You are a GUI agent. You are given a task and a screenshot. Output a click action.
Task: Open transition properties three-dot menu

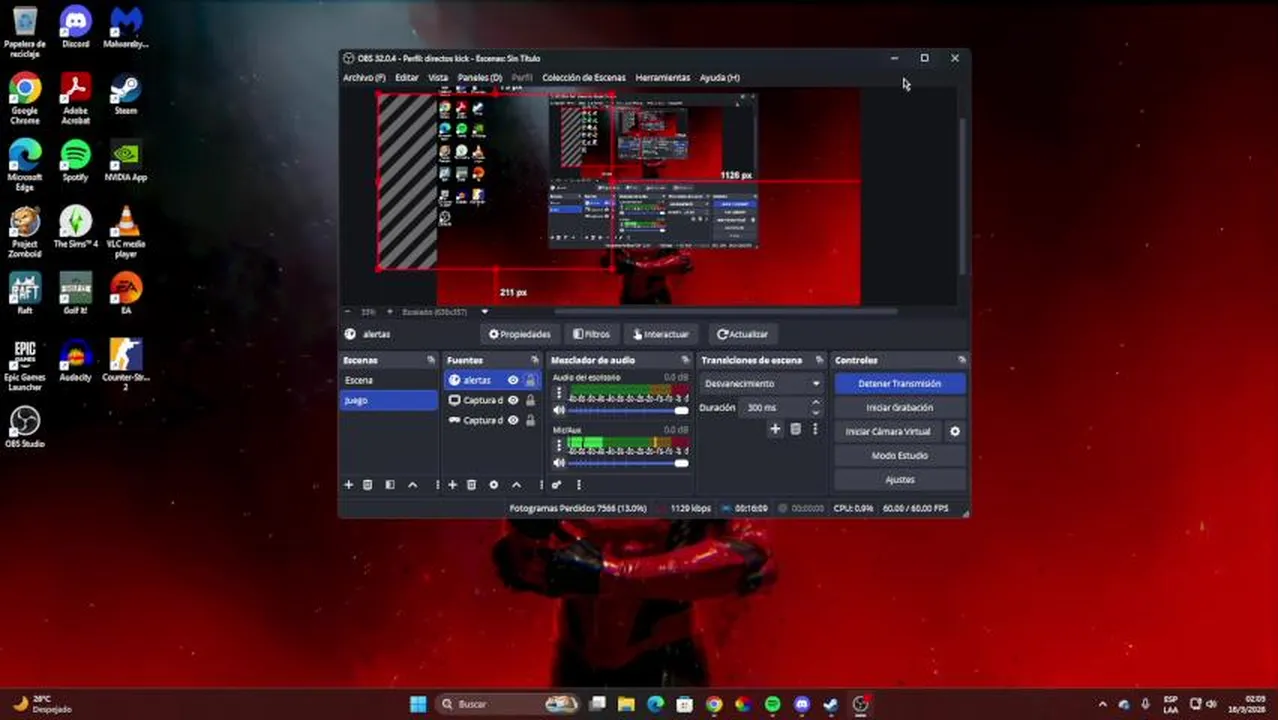point(815,429)
